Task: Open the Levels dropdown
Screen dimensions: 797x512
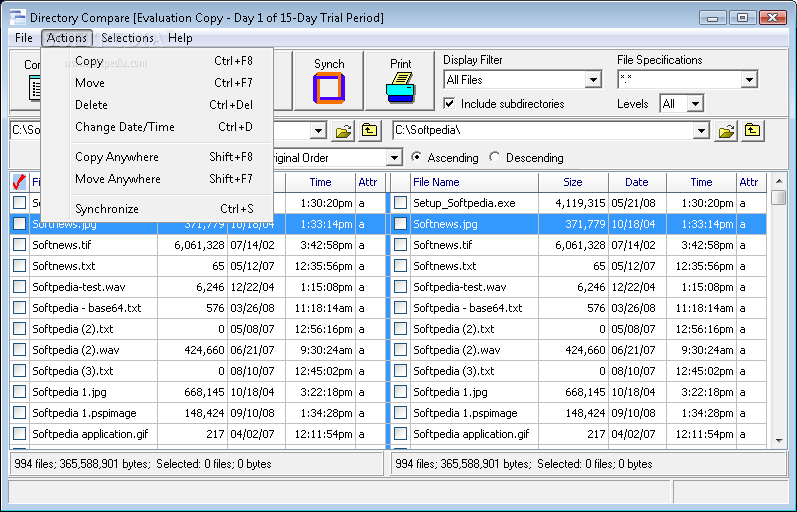Action: point(695,104)
